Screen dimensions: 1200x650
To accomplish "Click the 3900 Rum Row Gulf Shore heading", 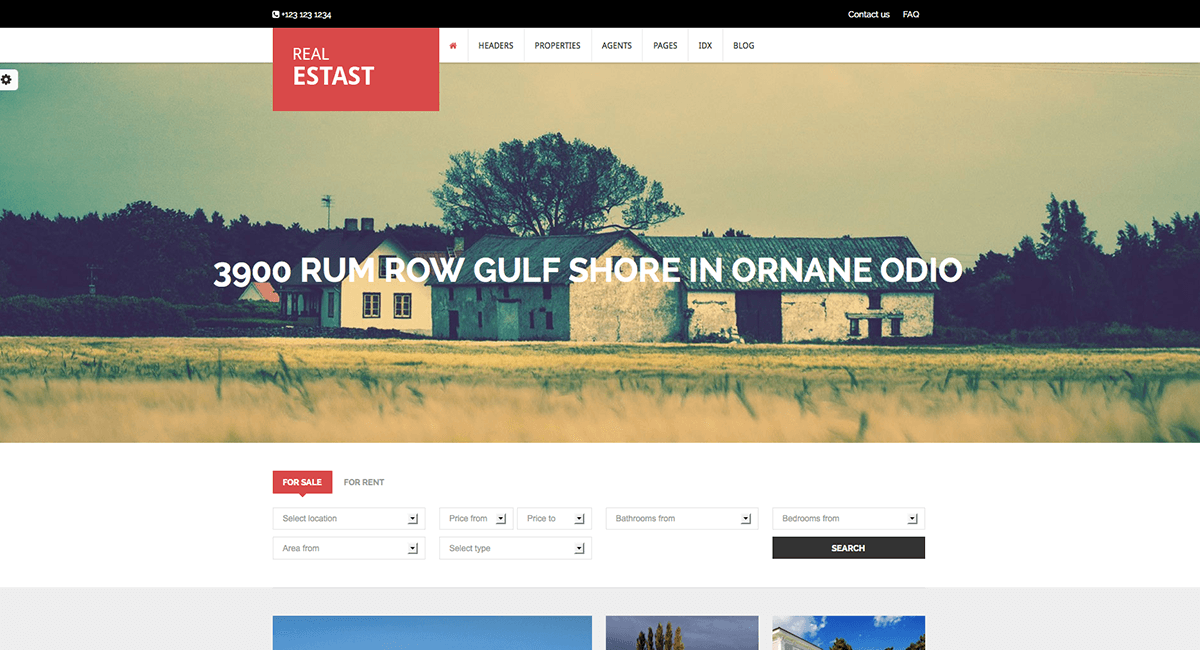I will (588, 271).
